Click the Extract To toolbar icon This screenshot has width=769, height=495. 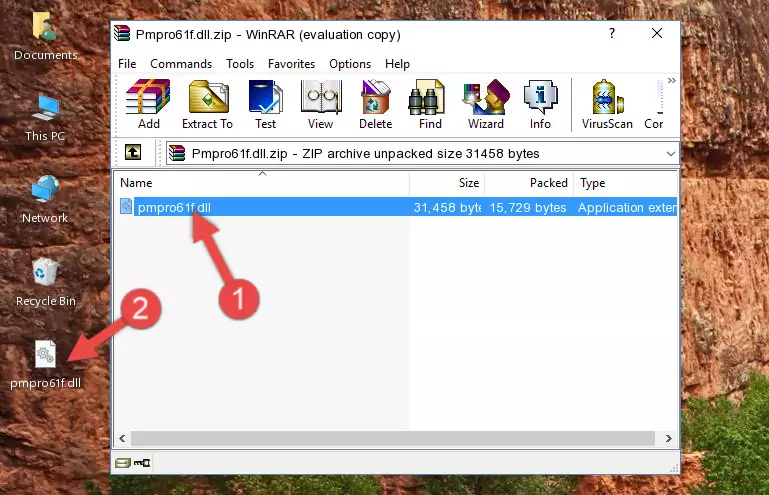(x=207, y=104)
